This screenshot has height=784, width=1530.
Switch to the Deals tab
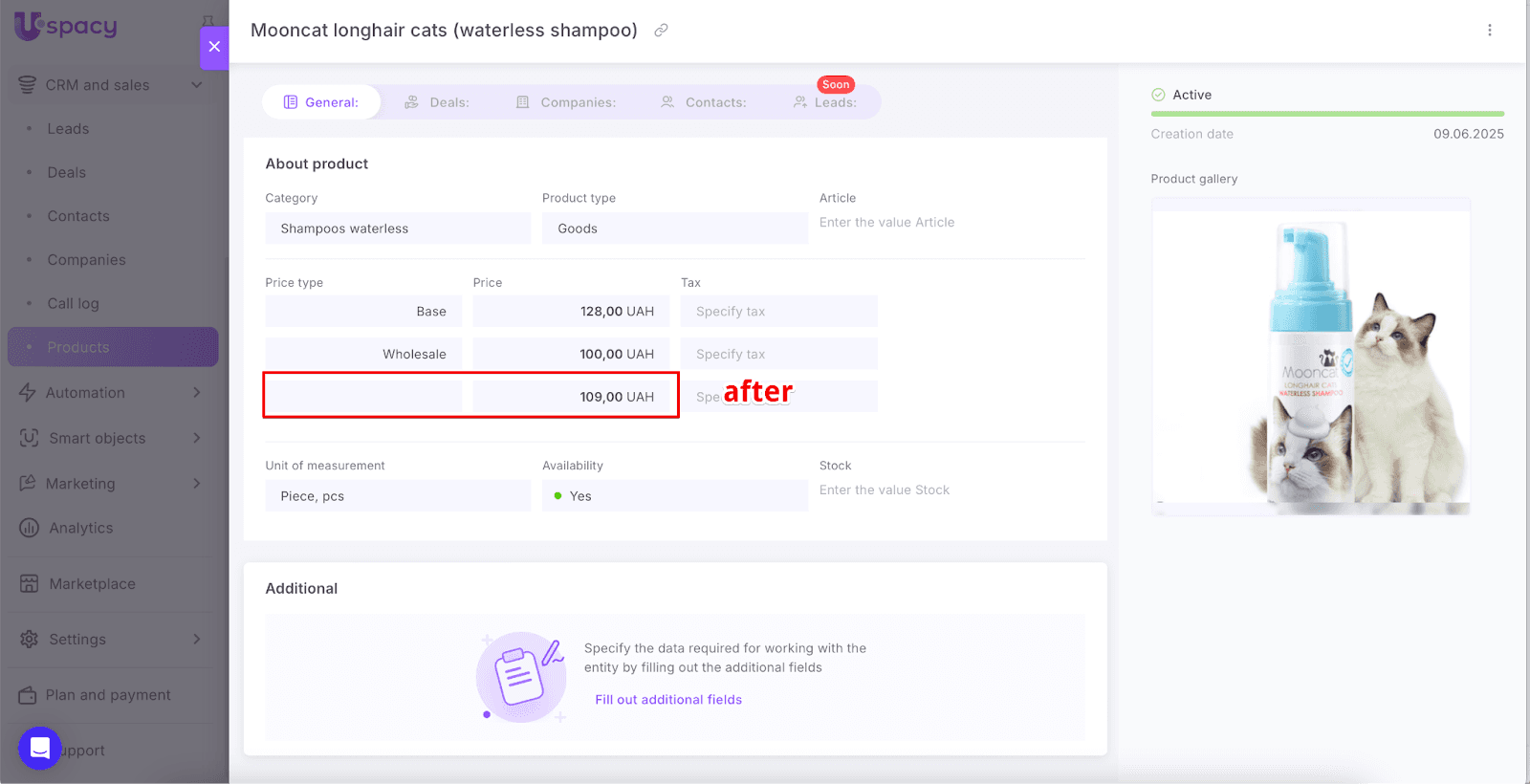tap(437, 102)
